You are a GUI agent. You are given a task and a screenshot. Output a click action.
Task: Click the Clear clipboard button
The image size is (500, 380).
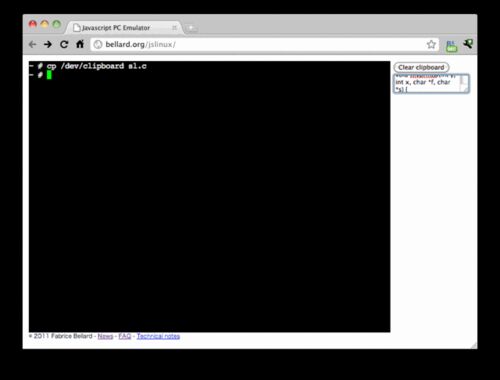tap(421, 67)
